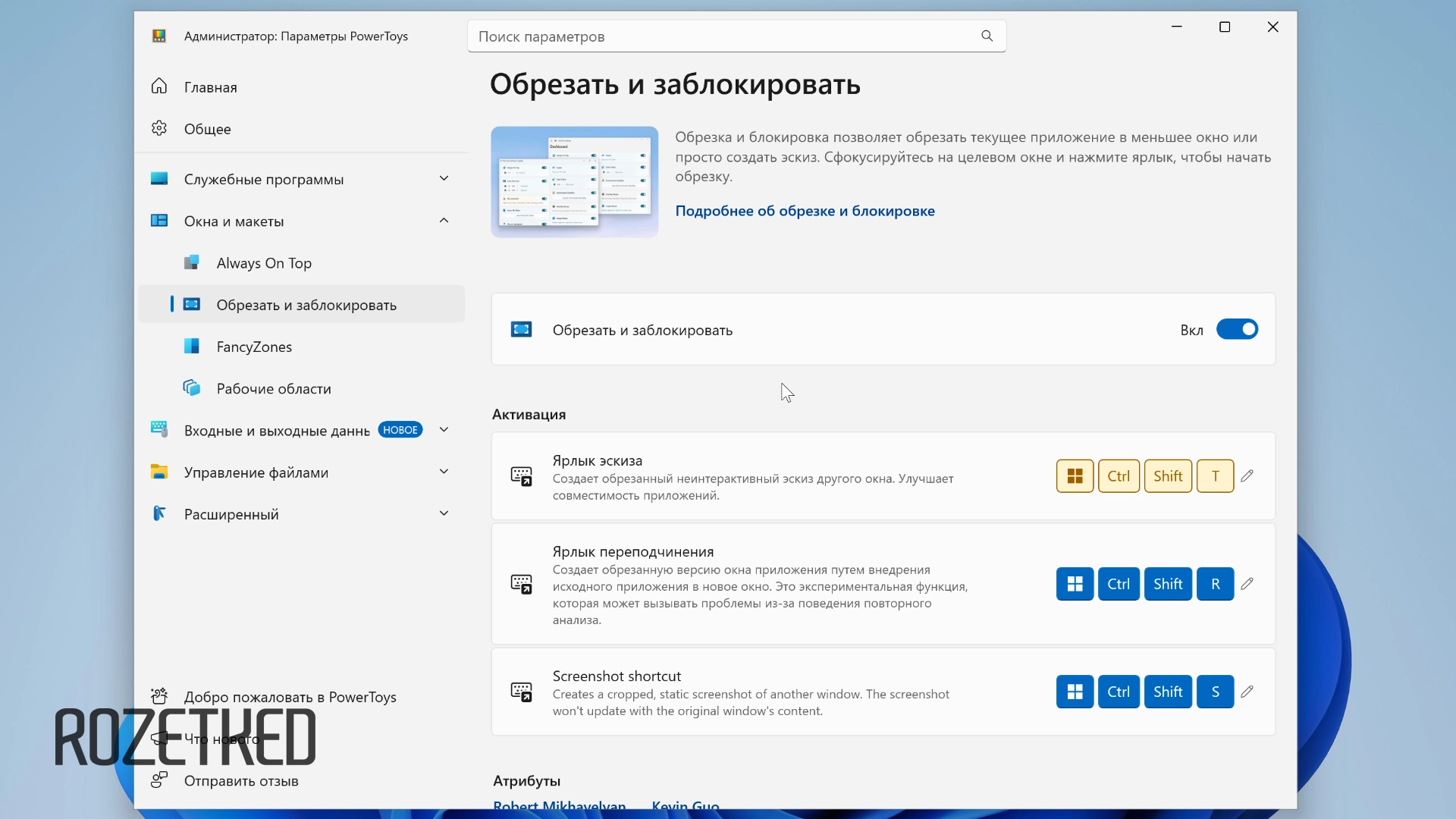Open Добро пожаловать в PowerToys
1456x819 pixels.
tap(290, 697)
